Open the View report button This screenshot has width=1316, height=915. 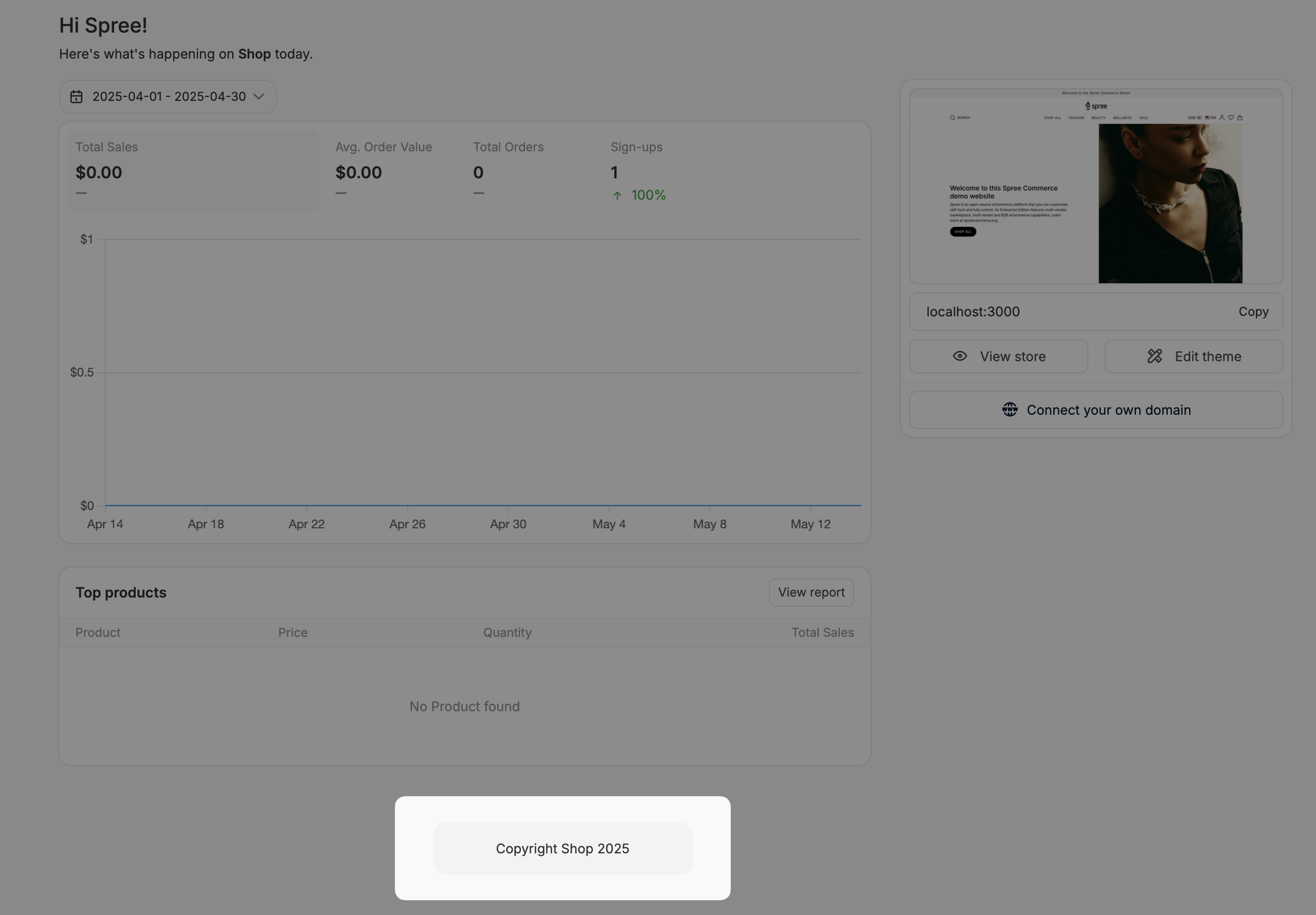point(811,592)
